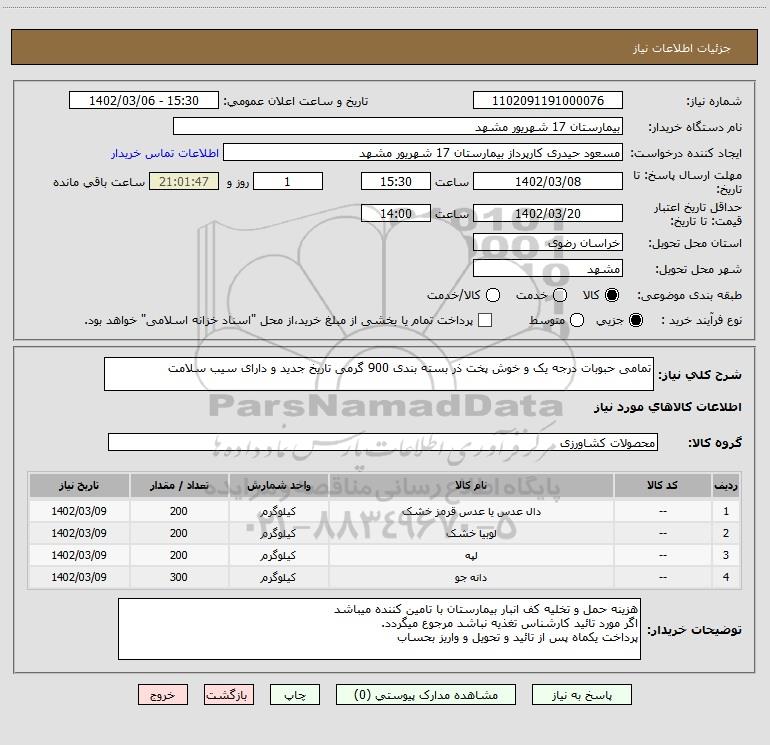Click unit کیلوگرم in the دال عدس row
The image size is (770, 745).
[x=278, y=511]
